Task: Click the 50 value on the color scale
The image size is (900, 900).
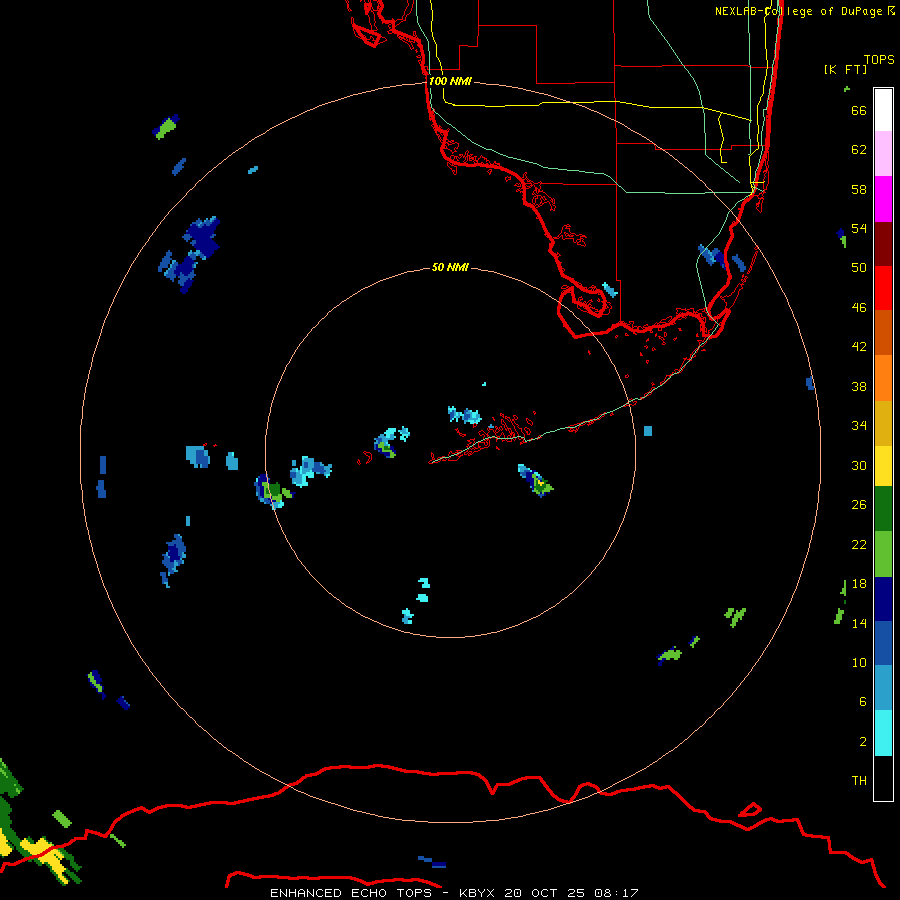Action: point(859,268)
